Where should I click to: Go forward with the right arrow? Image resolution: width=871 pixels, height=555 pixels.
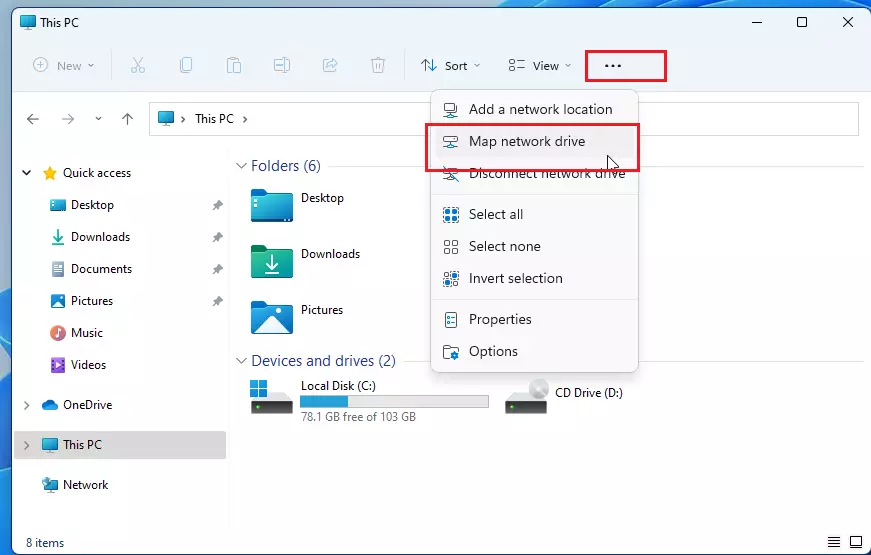68,119
